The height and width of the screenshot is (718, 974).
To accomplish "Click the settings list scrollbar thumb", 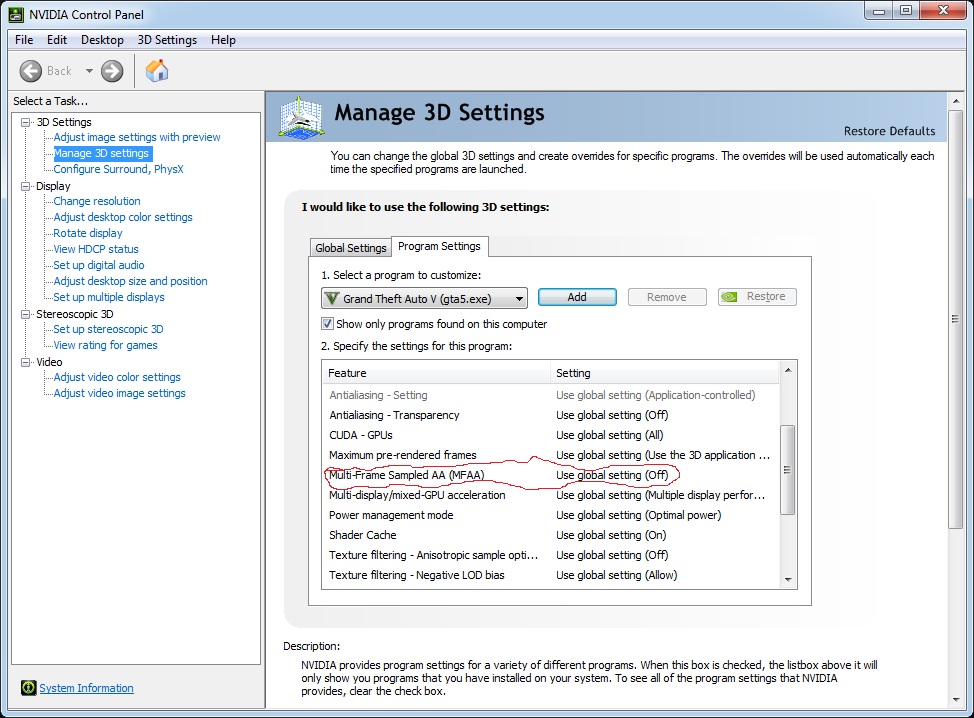I will [788, 470].
